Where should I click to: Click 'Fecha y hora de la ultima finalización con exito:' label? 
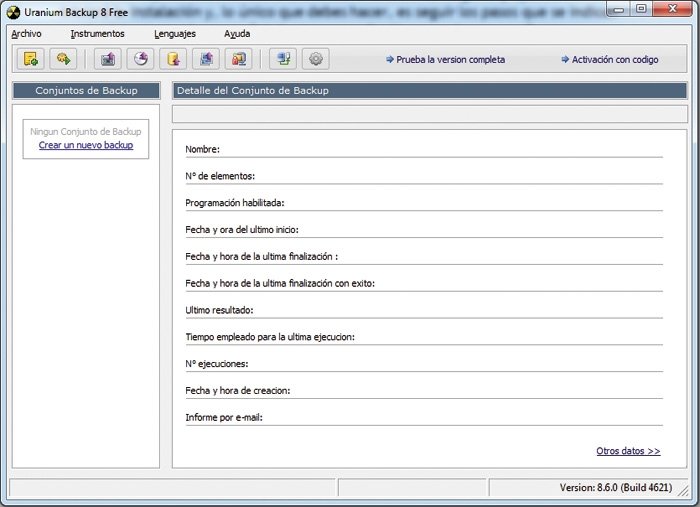pos(280,283)
